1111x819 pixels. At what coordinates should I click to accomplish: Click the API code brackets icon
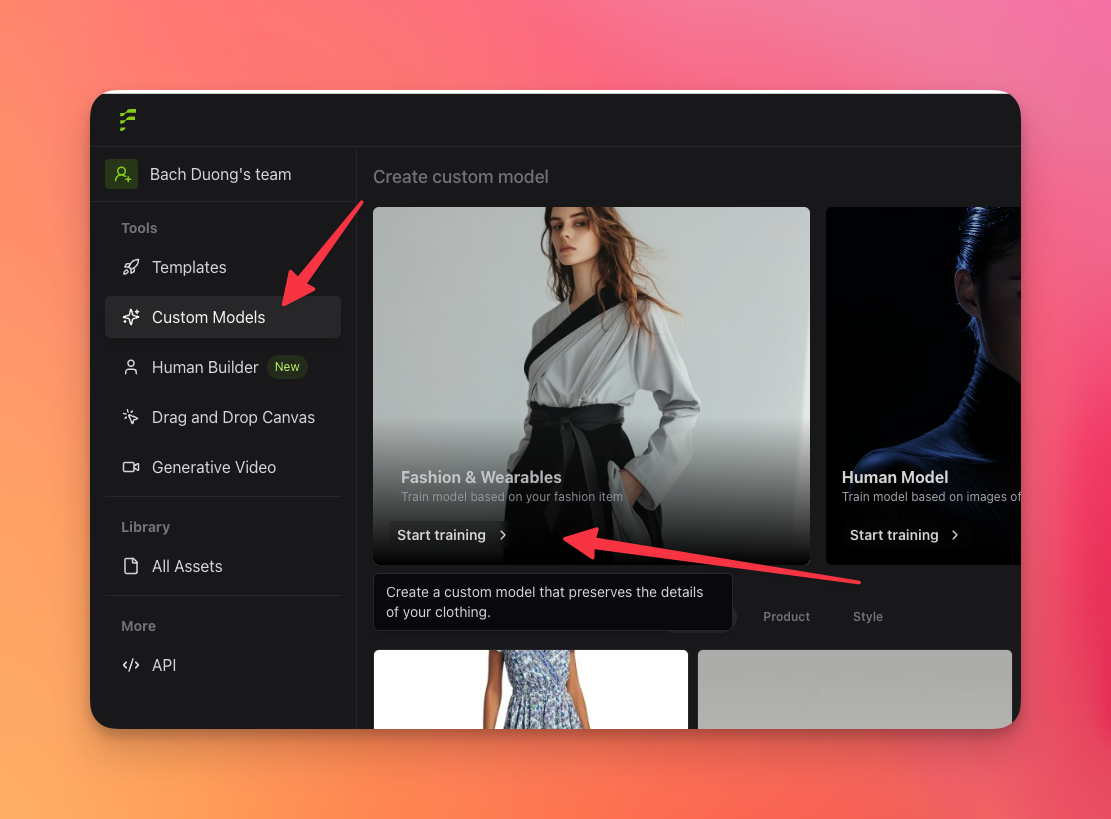(131, 665)
